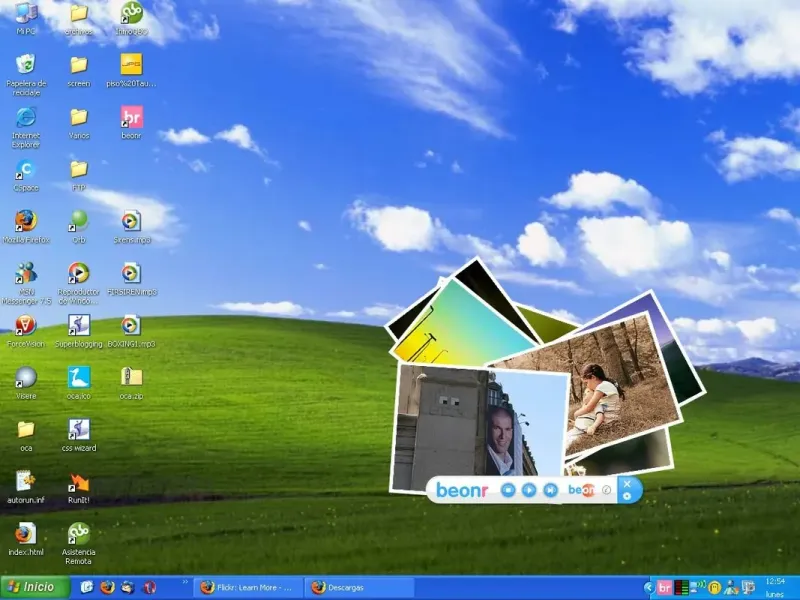Expand hidden system tray icons arrow
This screenshot has height=600, width=800.
(648, 588)
